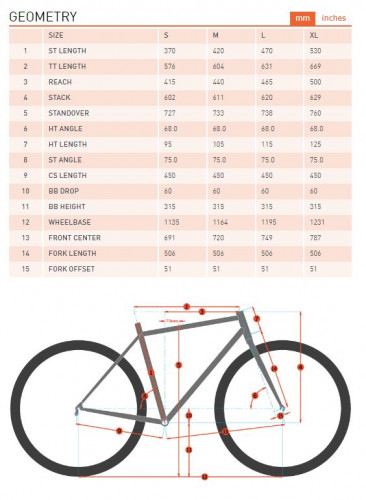
Task: Click the ST LENGTH row label
Action: click(67, 51)
